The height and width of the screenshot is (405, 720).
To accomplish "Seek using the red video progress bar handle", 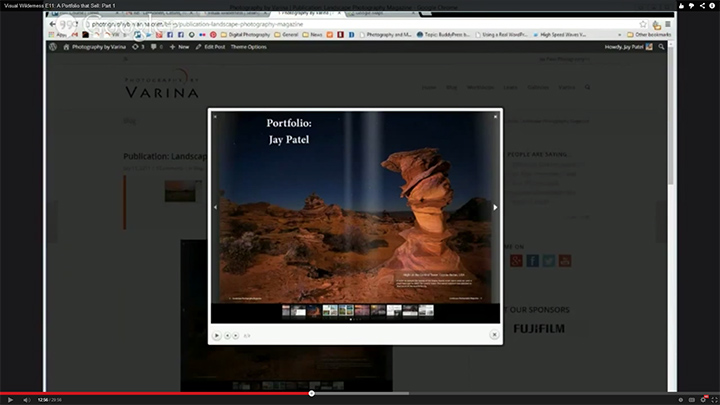I will click(312, 394).
